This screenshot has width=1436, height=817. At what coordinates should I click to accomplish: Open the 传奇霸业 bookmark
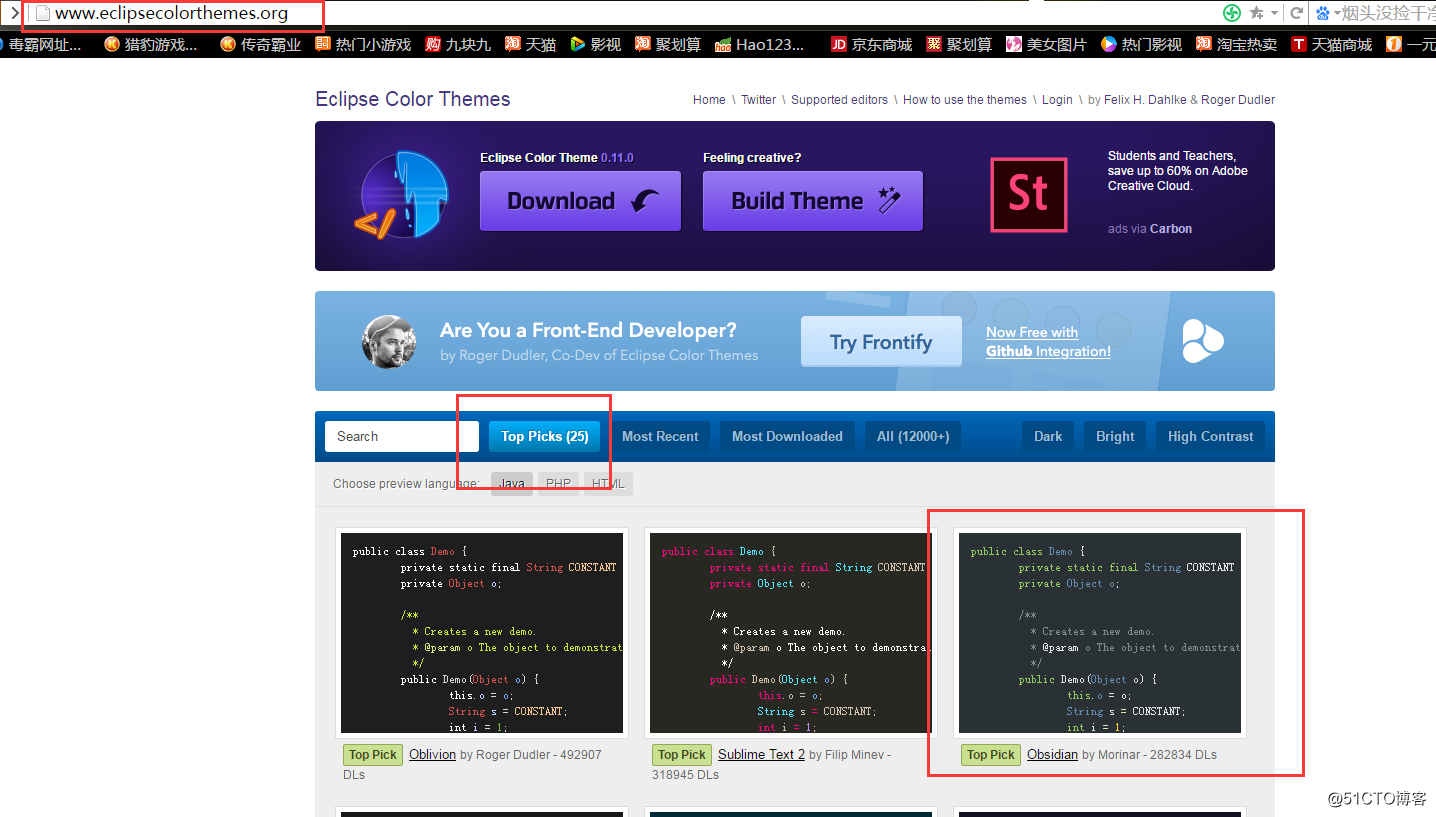(260, 44)
